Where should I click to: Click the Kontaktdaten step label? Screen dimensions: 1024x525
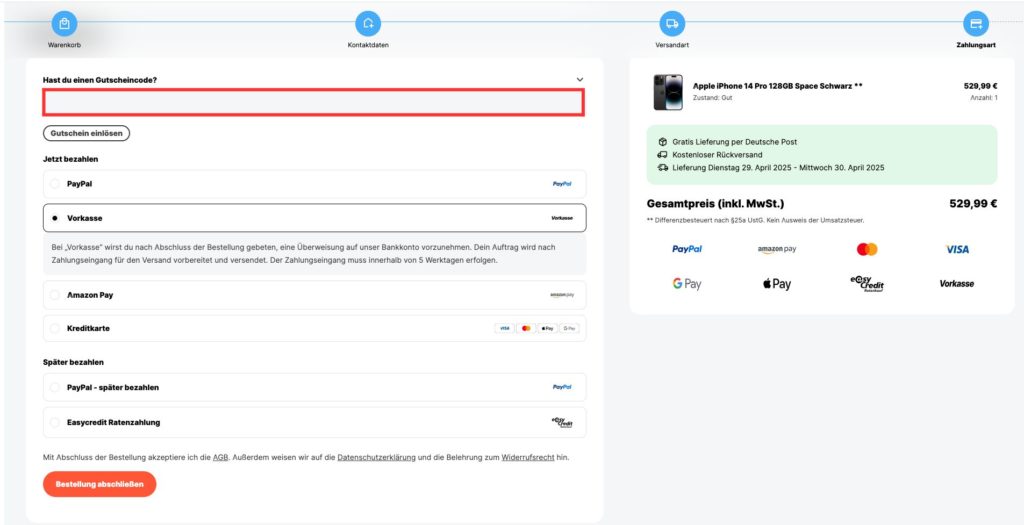click(x=368, y=45)
